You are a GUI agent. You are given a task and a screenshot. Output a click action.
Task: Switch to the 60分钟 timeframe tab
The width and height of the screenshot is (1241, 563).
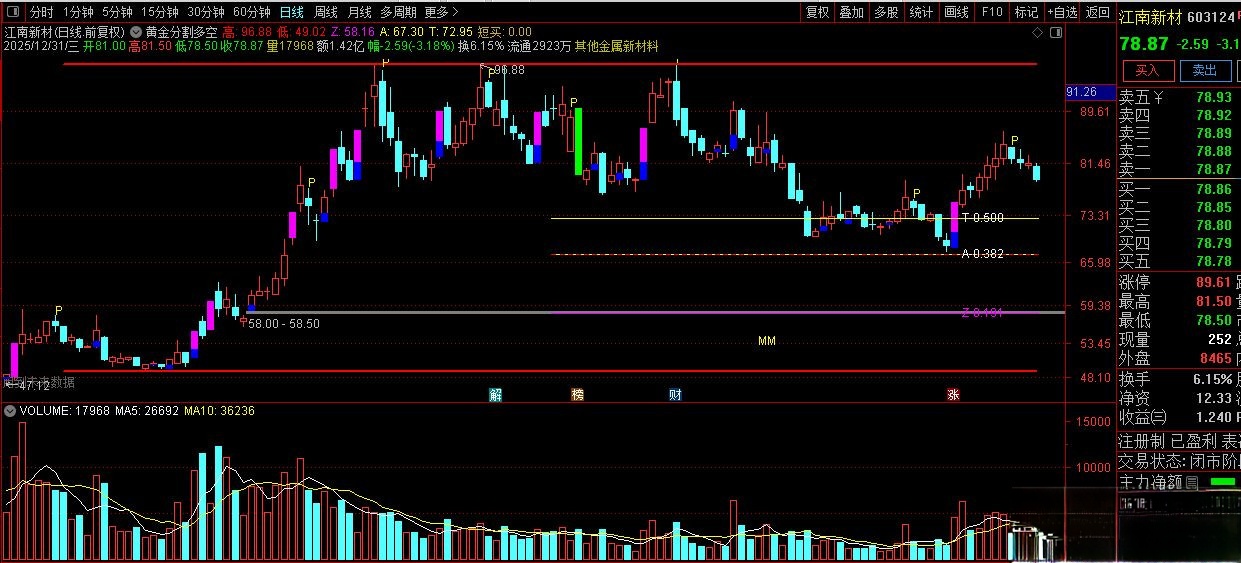point(251,13)
